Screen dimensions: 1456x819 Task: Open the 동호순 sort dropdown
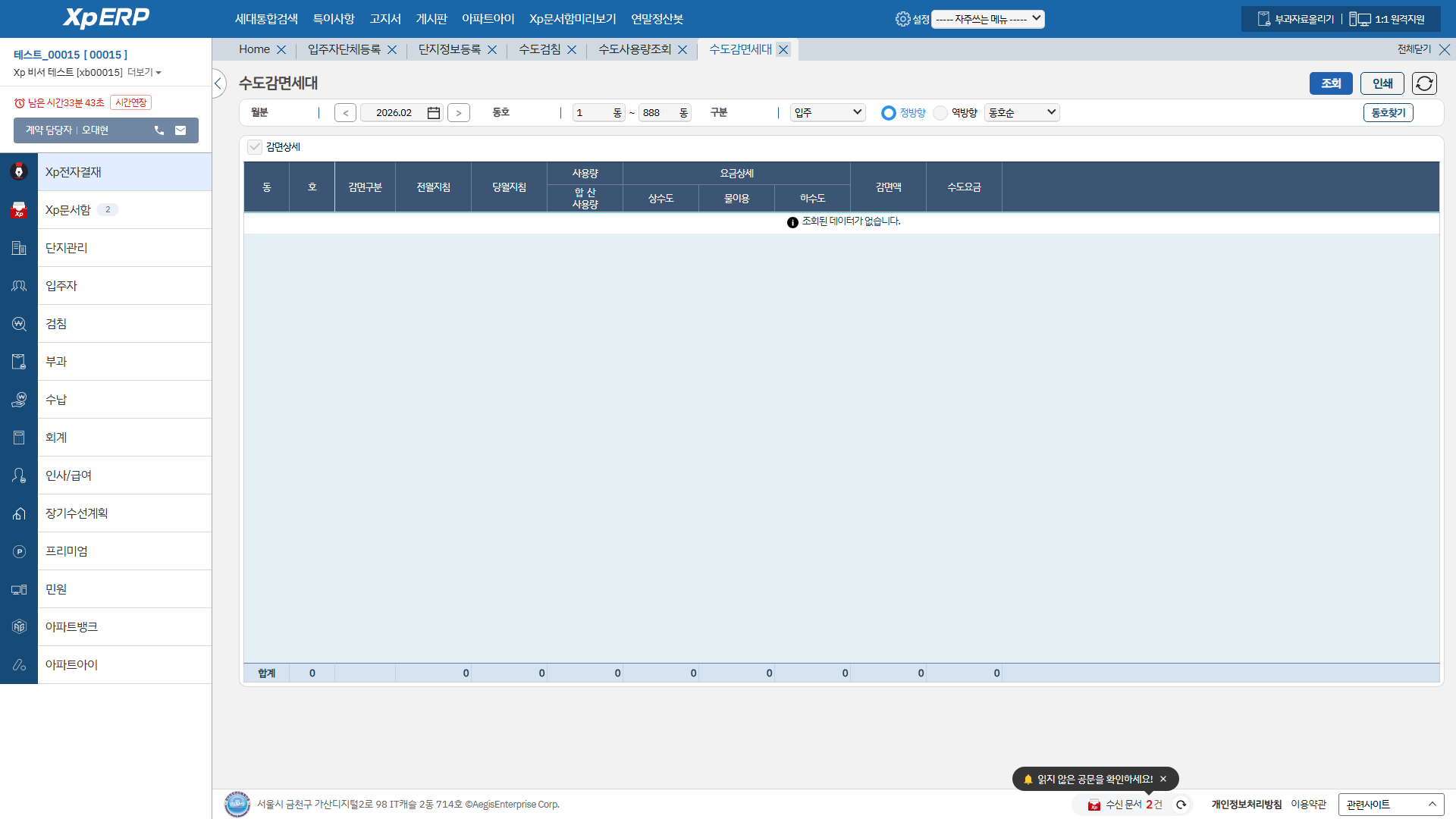[1021, 113]
